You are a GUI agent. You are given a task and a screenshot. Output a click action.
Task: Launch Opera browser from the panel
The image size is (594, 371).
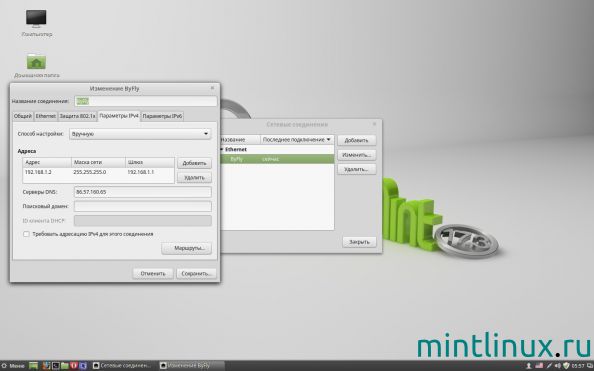(74, 366)
